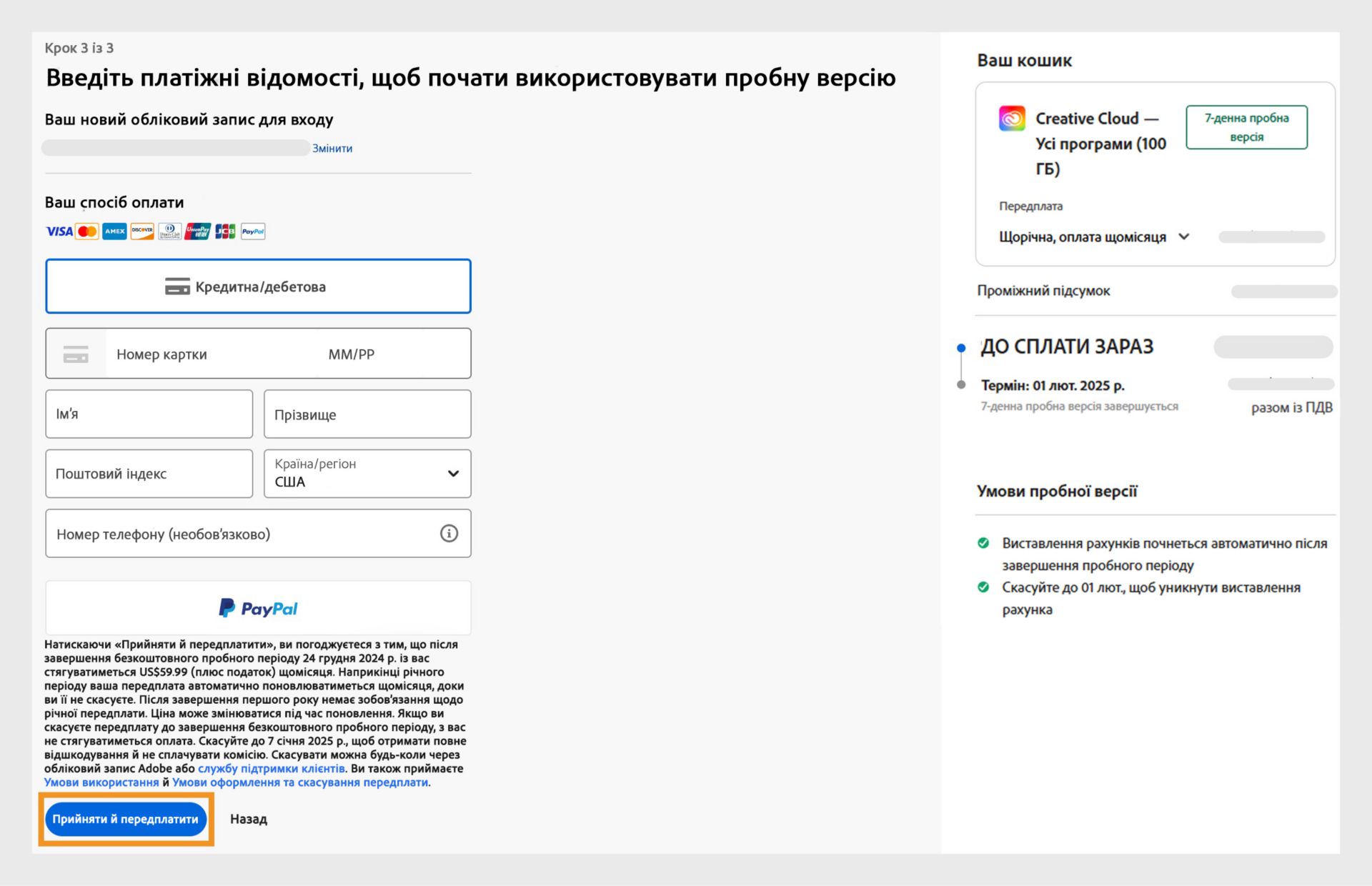Screen dimensions: 1372x886
Task: Open Умови використання link
Action: 101,782
